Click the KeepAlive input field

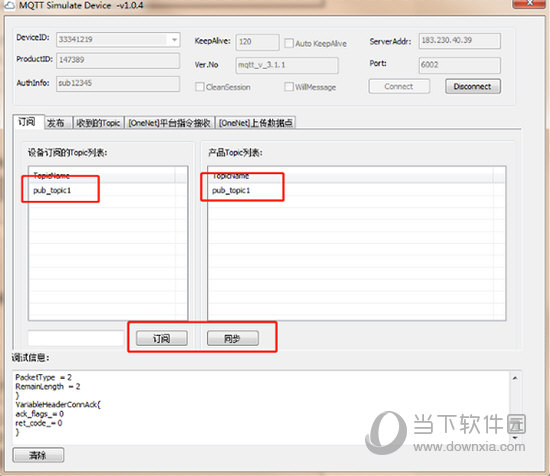[x=257, y=42]
